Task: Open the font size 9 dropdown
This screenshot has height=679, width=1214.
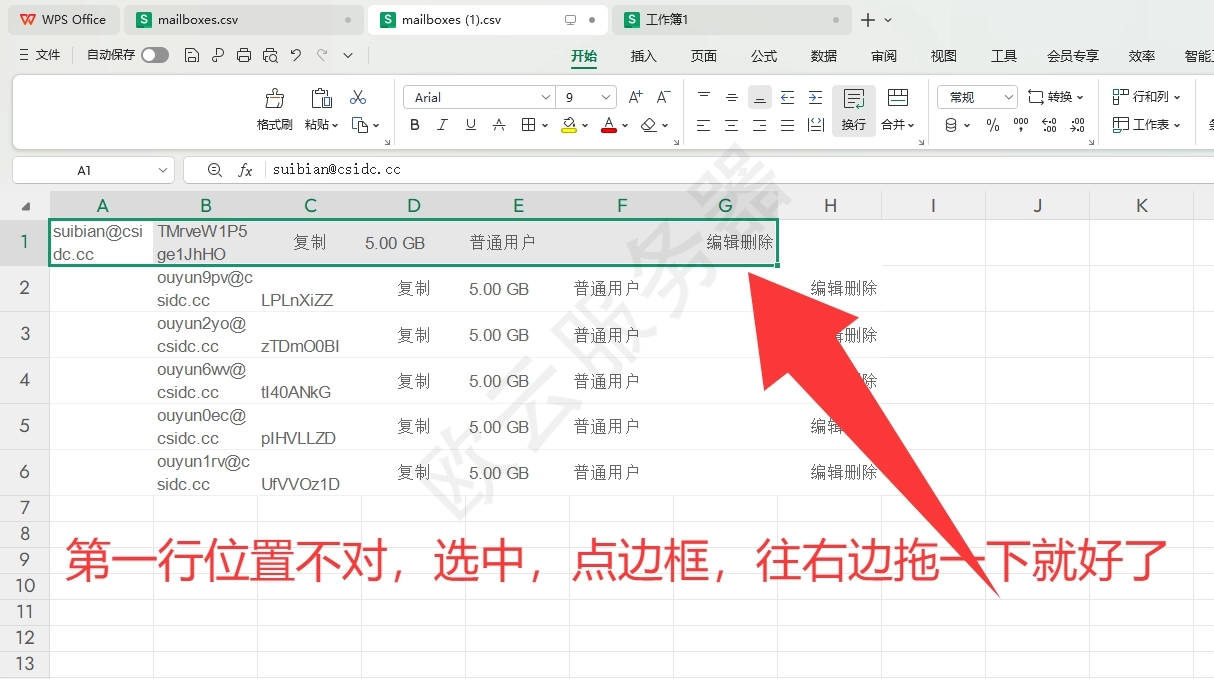Action: pos(607,97)
